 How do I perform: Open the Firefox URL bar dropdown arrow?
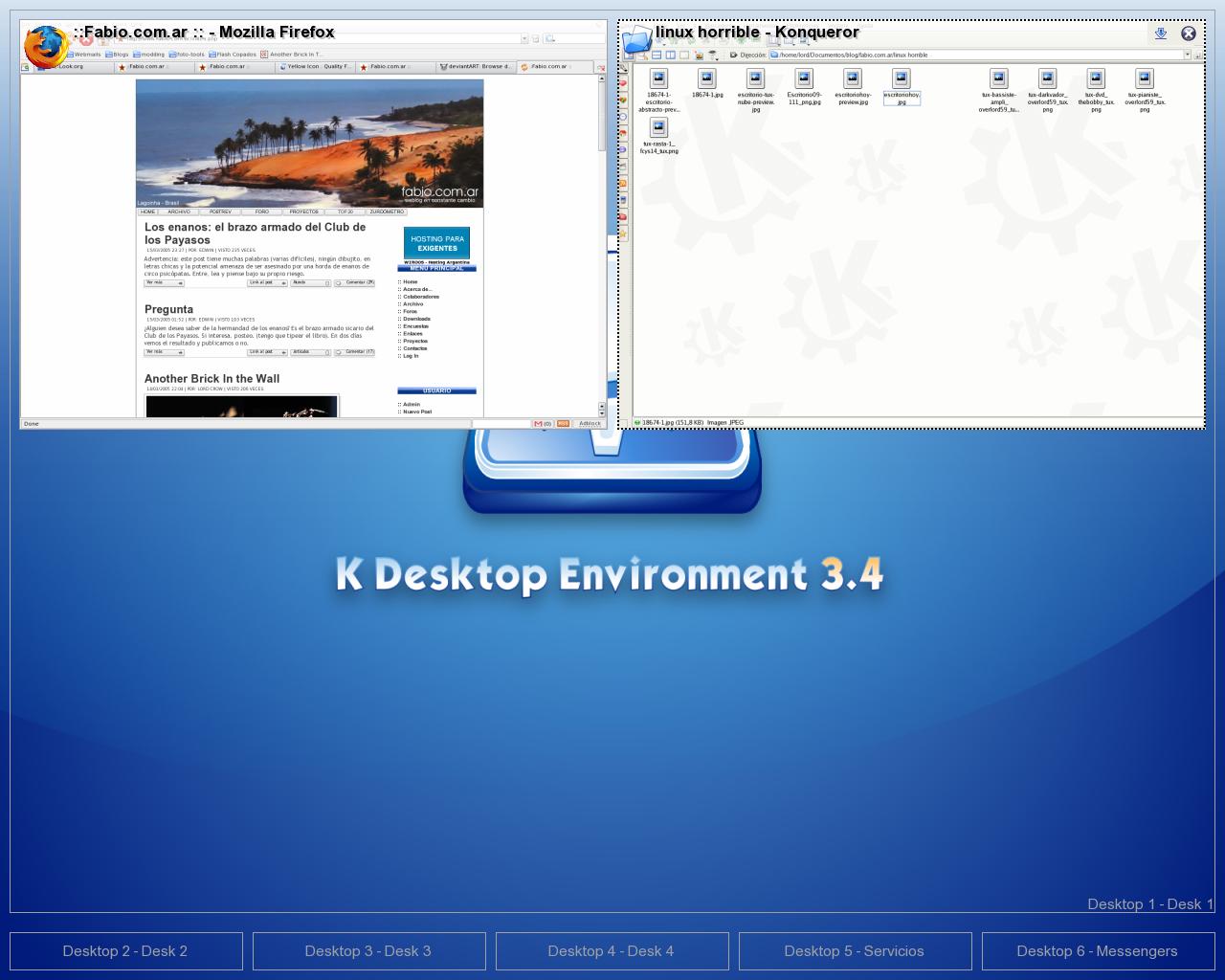pyautogui.click(x=524, y=39)
